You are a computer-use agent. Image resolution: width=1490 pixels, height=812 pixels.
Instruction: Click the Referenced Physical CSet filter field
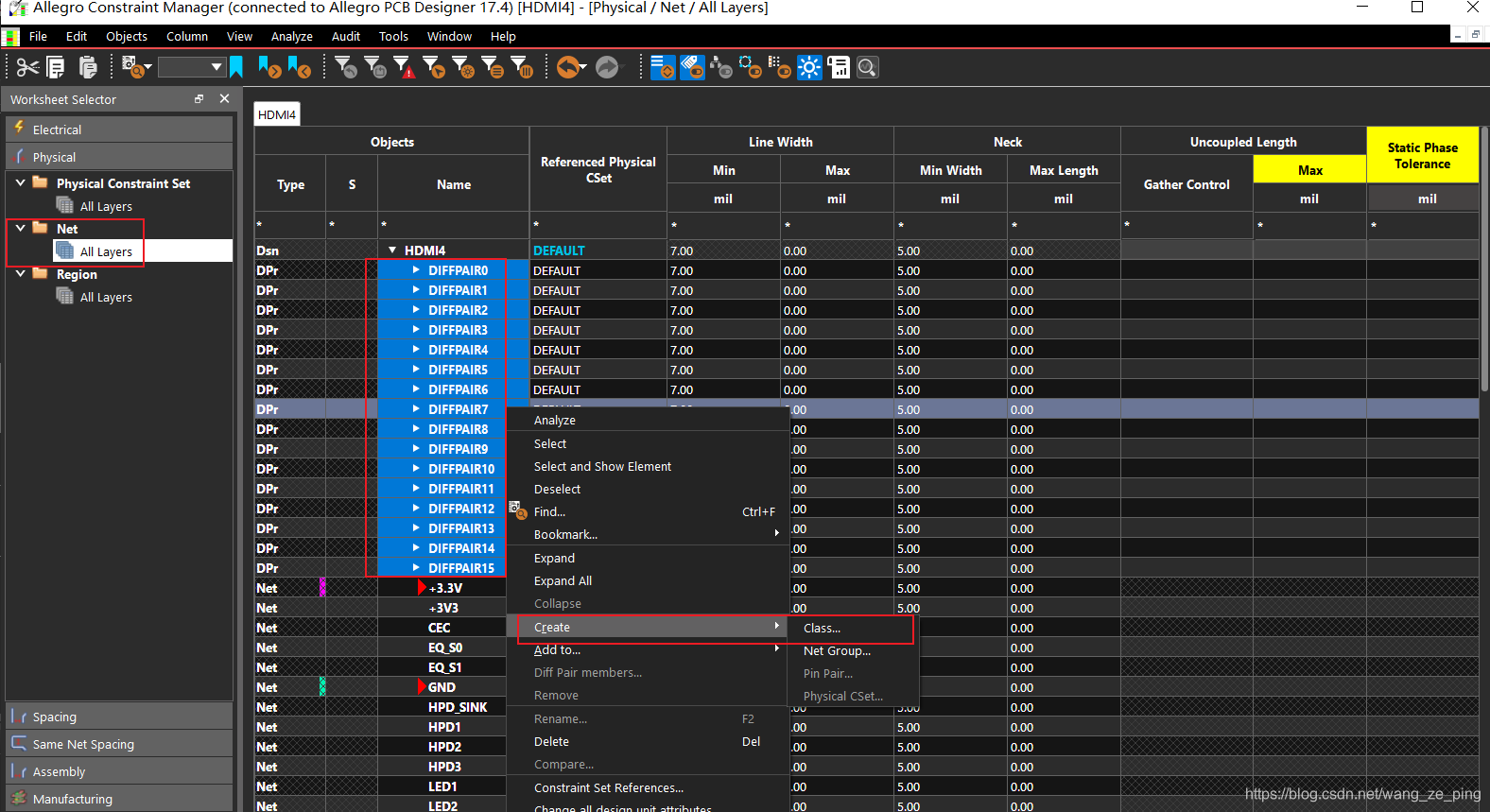(598, 225)
